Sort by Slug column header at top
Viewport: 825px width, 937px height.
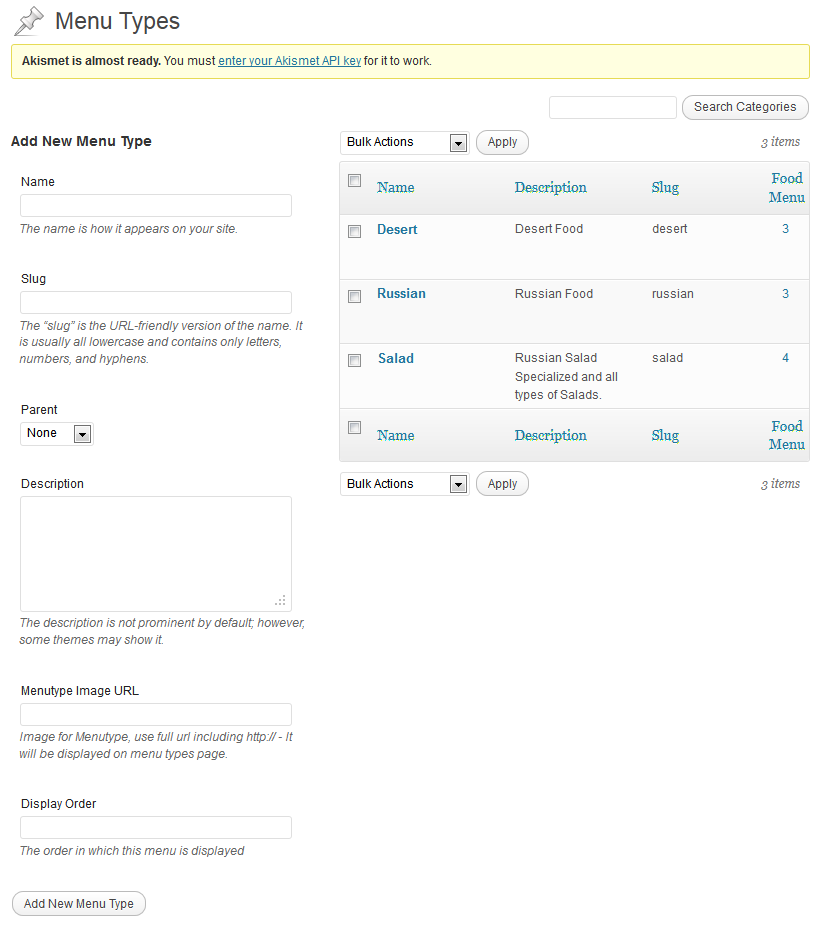pos(665,188)
